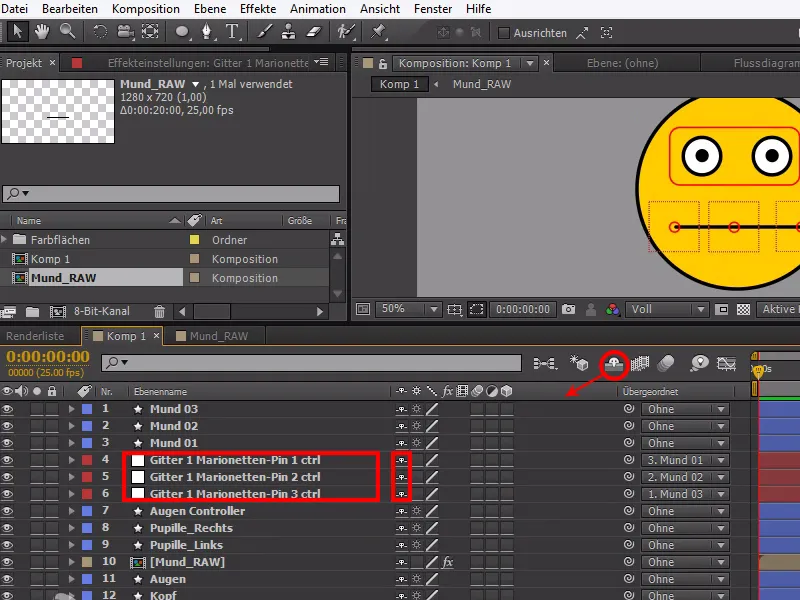Open the Graph Editor in the timeline
The image size is (800, 600).
point(725,364)
